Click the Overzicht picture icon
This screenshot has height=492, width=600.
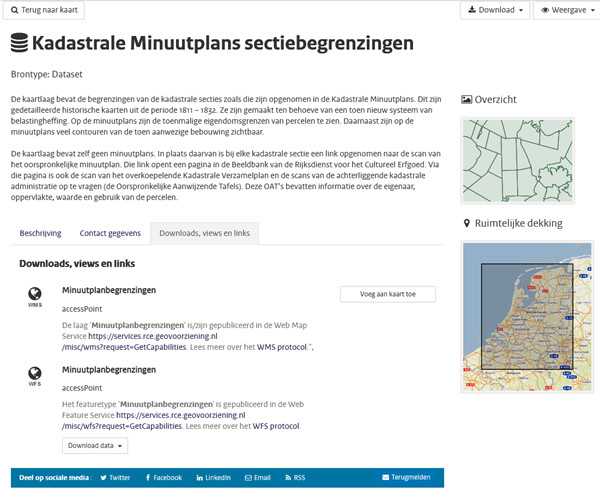[x=466, y=99]
